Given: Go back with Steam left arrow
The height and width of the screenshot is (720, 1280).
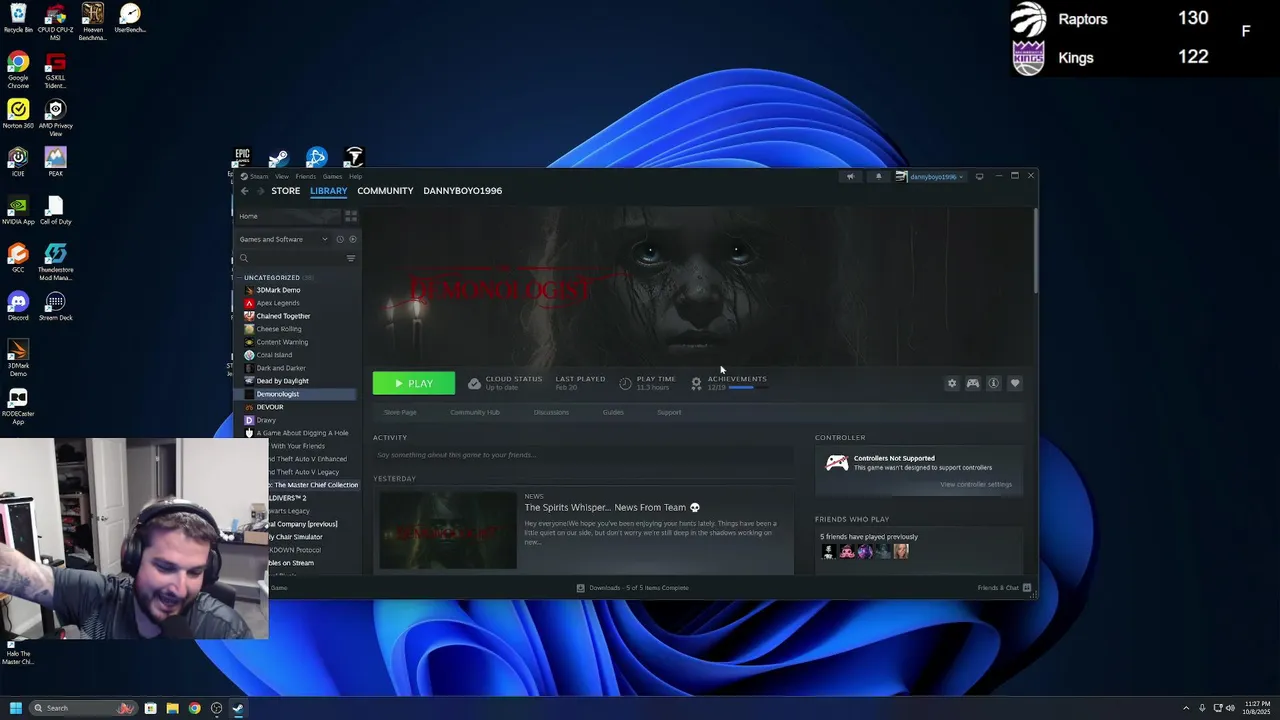Looking at the screenshot, I should (244, 191).
